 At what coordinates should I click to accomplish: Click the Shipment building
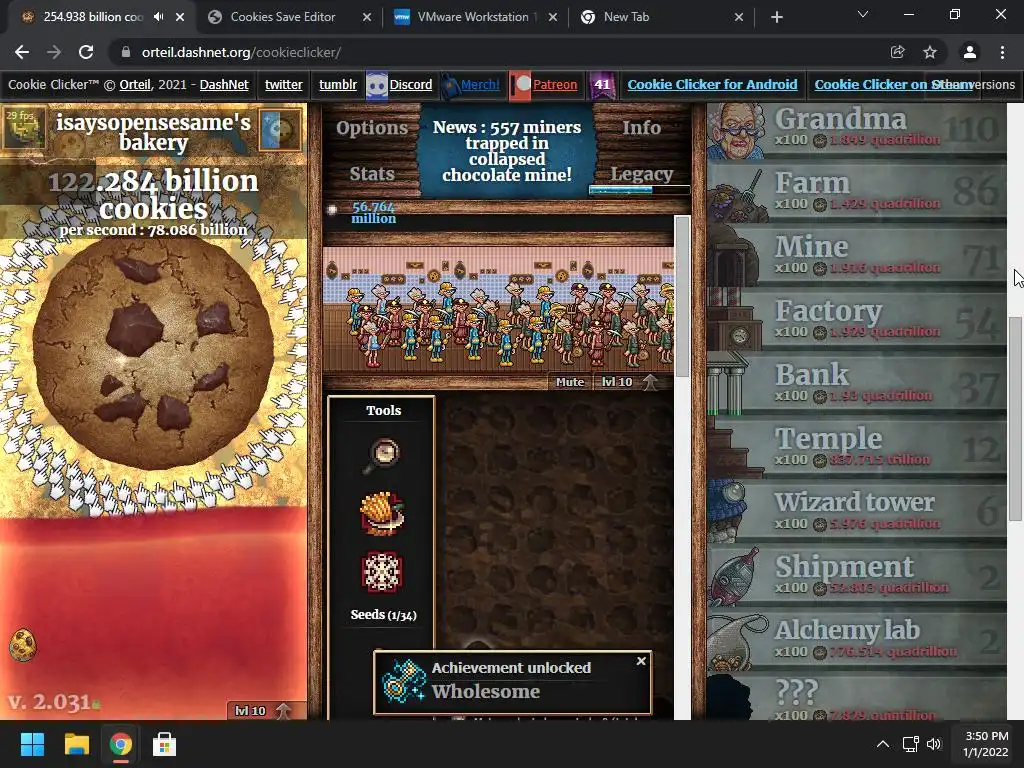tap(856, 577)
